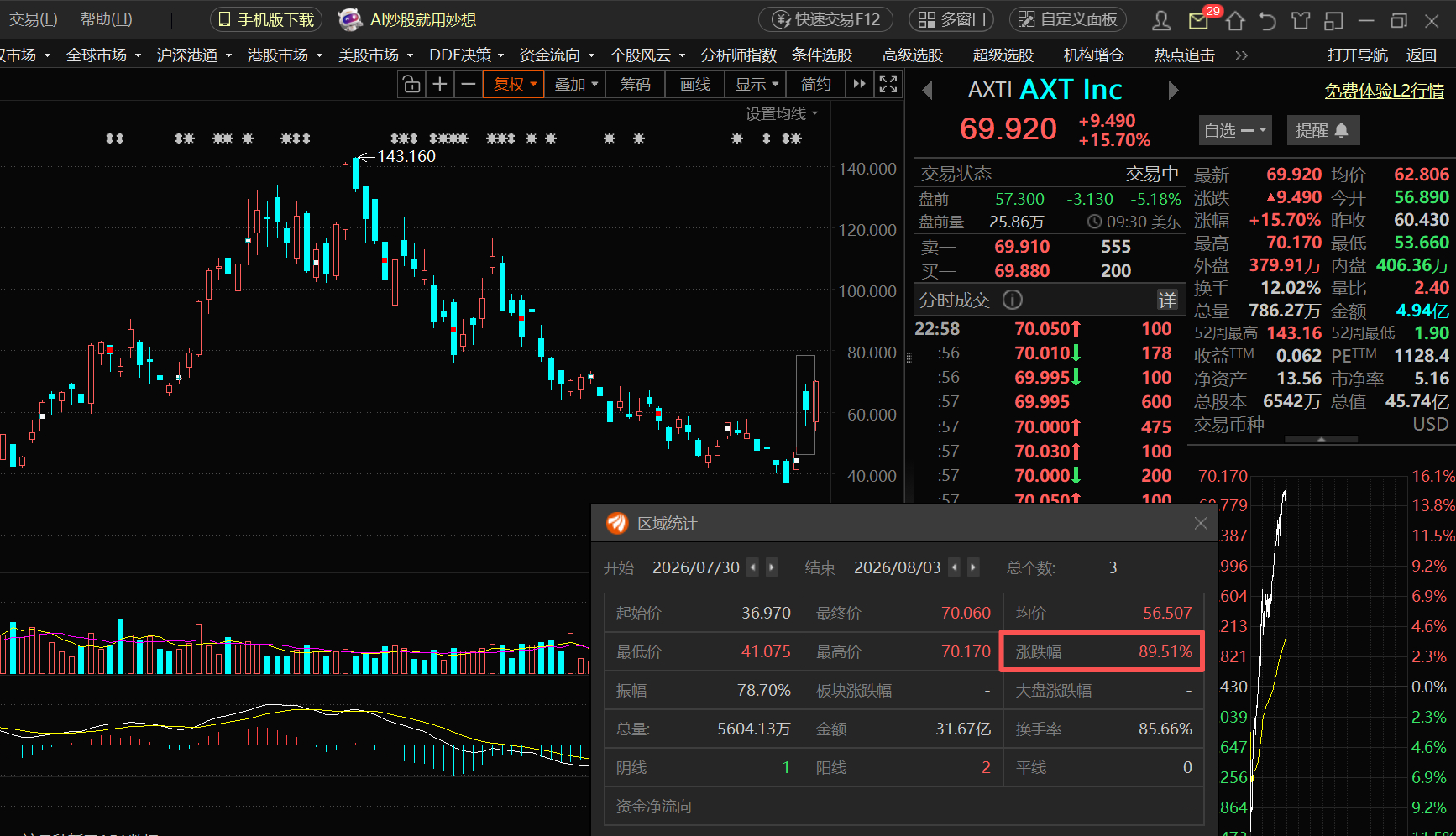Click 打开导航 button
This screenshot has height=836, width=1456.
click(x=1358, y=55)
